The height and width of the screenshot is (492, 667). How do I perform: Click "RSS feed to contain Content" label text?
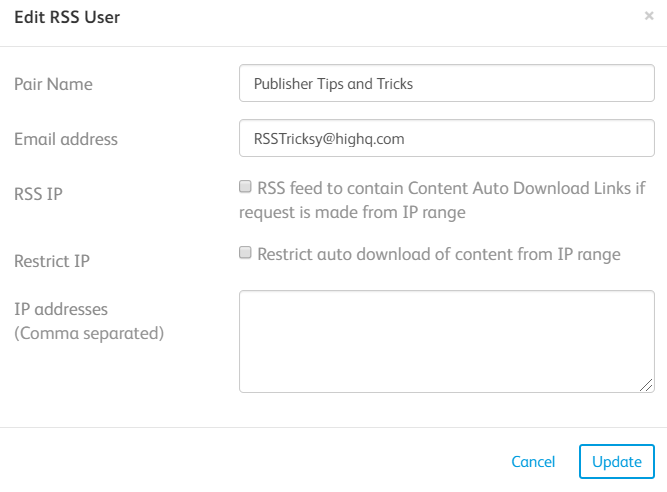(380, 187)
